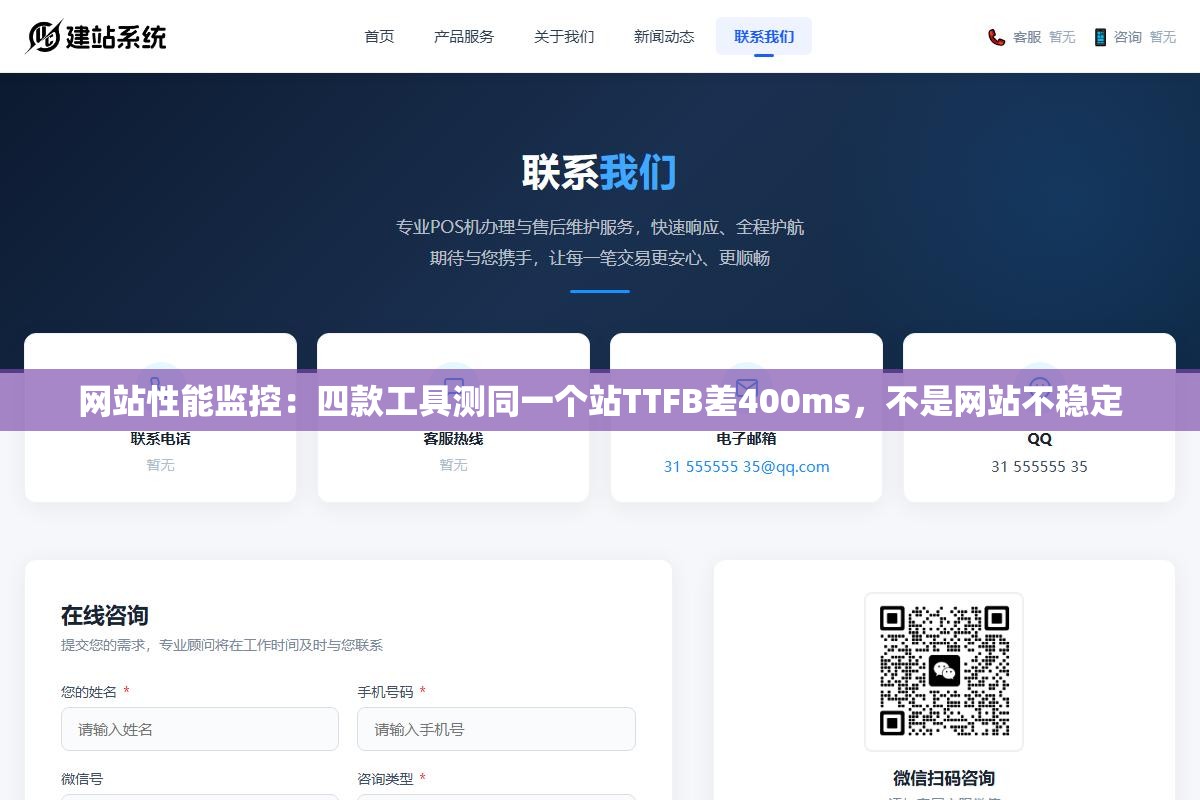Click the QQ card title

[x=1039, y=438]
